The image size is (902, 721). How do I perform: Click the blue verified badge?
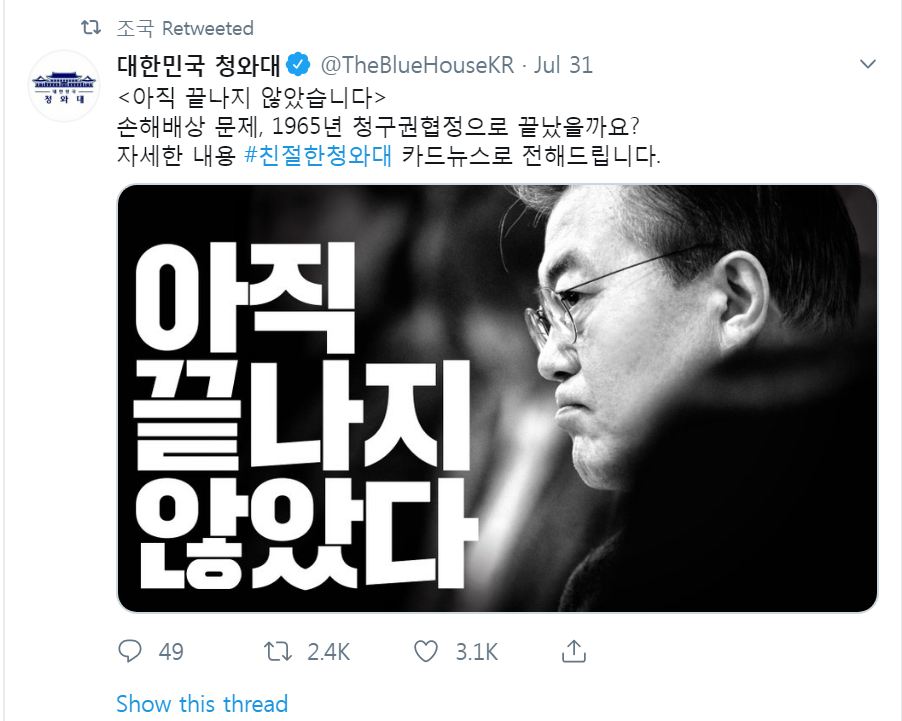click(298, 64)
